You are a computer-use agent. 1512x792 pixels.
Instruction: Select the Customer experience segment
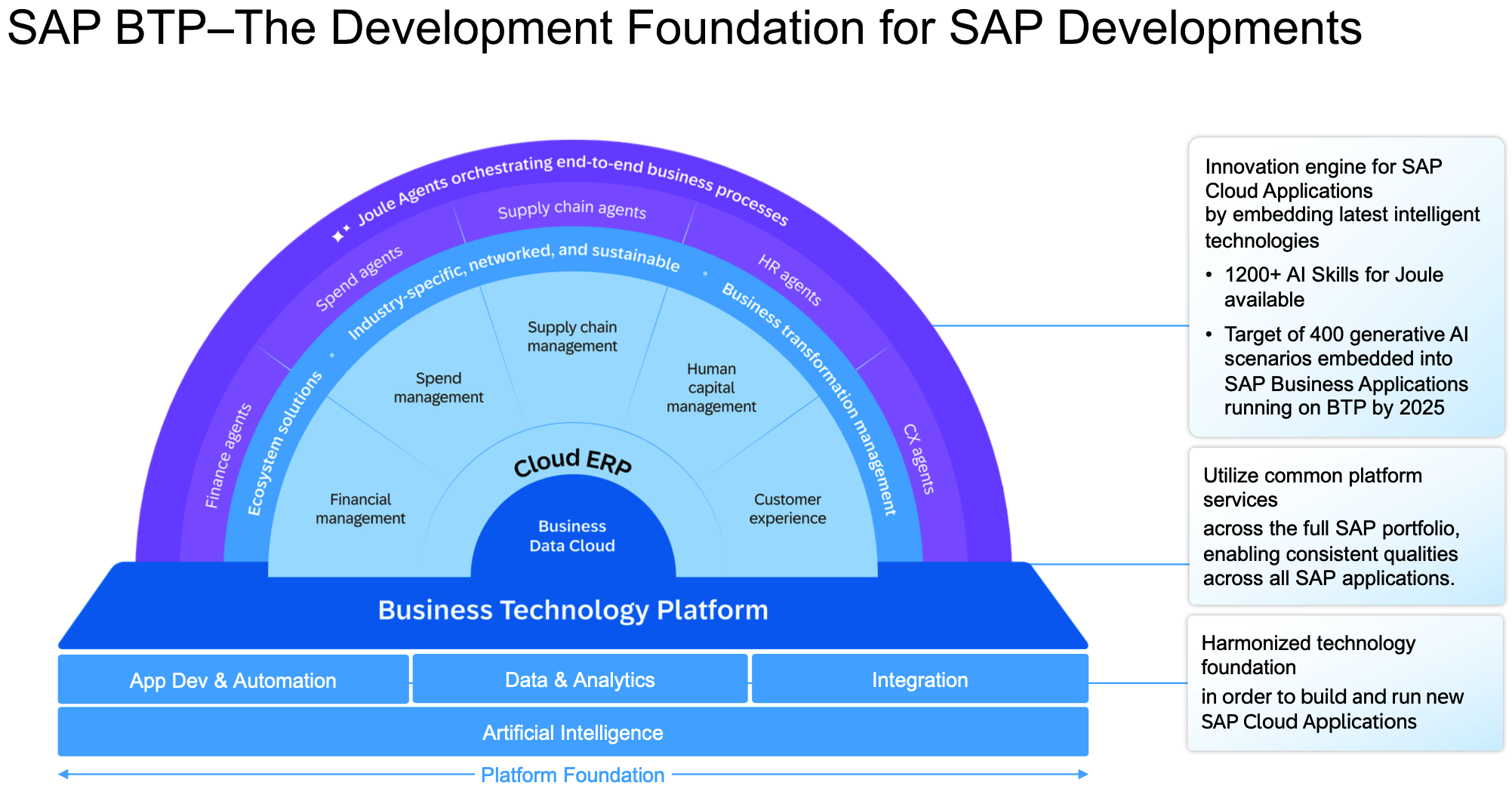pos(787,509)
